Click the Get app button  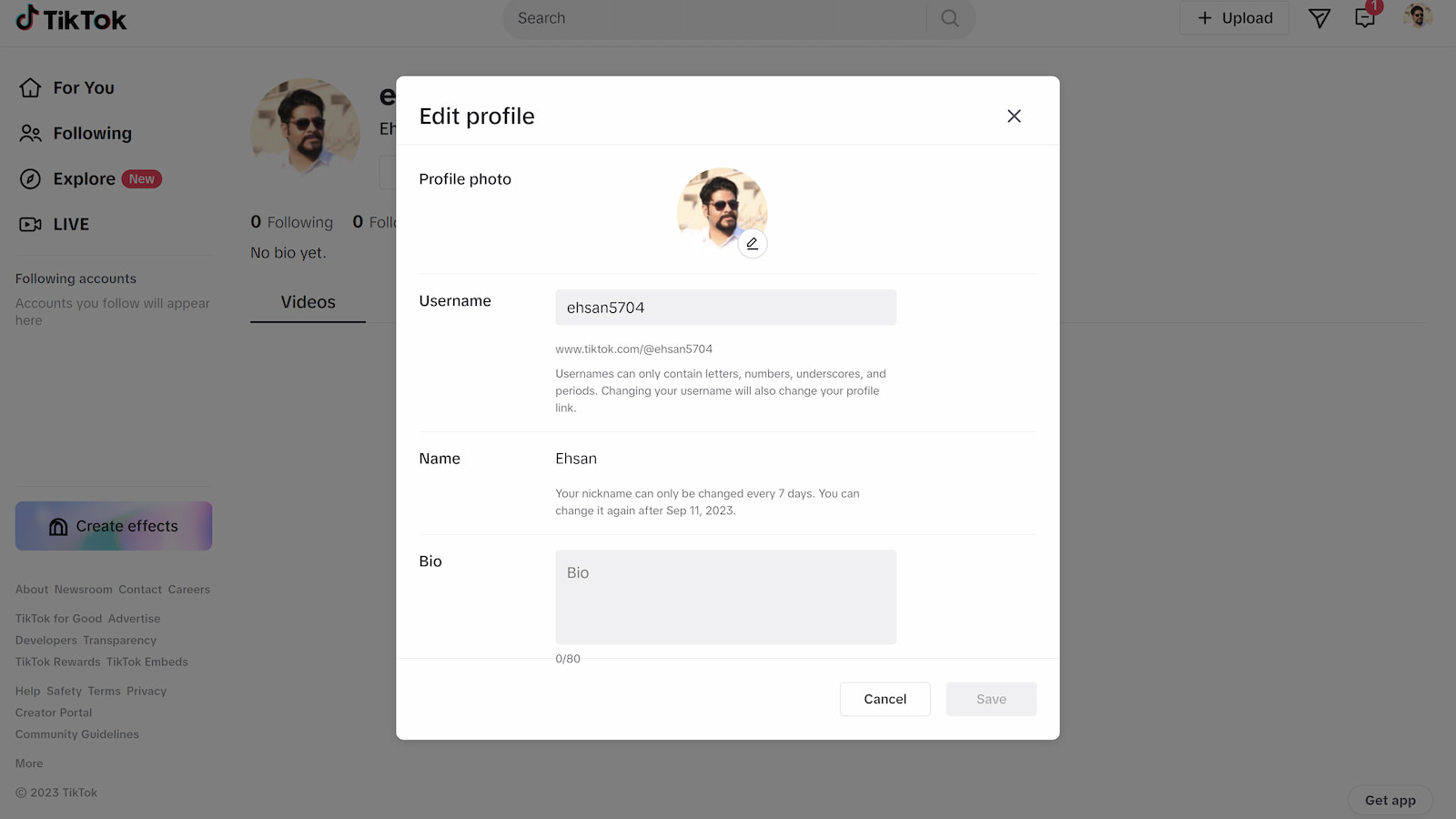coord(1390,801)
